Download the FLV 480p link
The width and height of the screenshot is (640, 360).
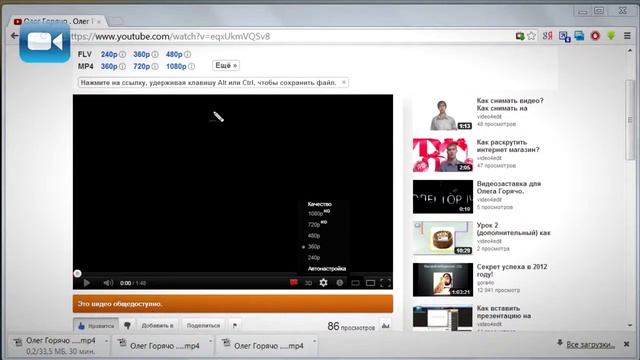click(x=174, y=54)
